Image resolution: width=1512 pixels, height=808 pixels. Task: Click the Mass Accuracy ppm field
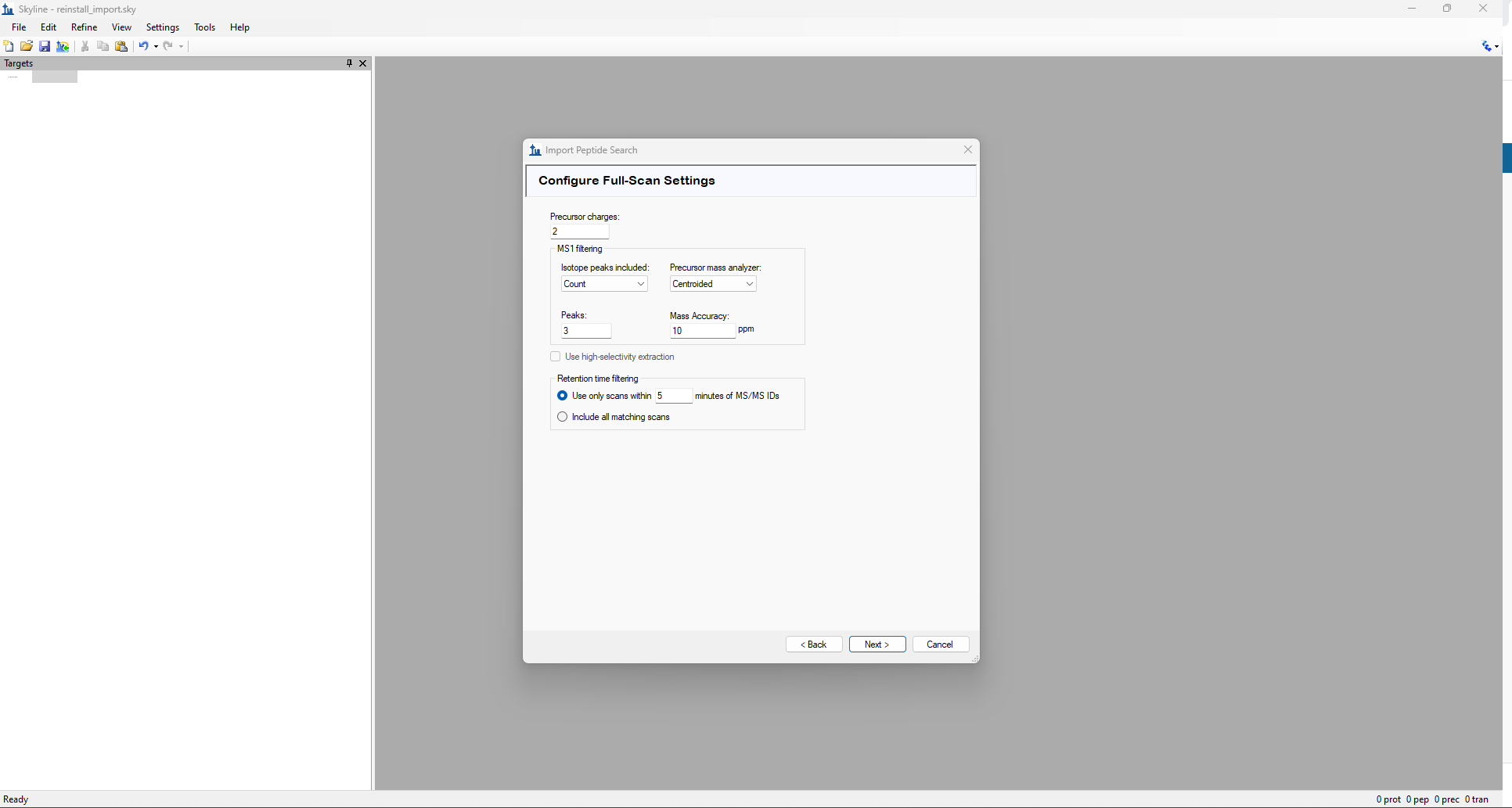[702, 331]
